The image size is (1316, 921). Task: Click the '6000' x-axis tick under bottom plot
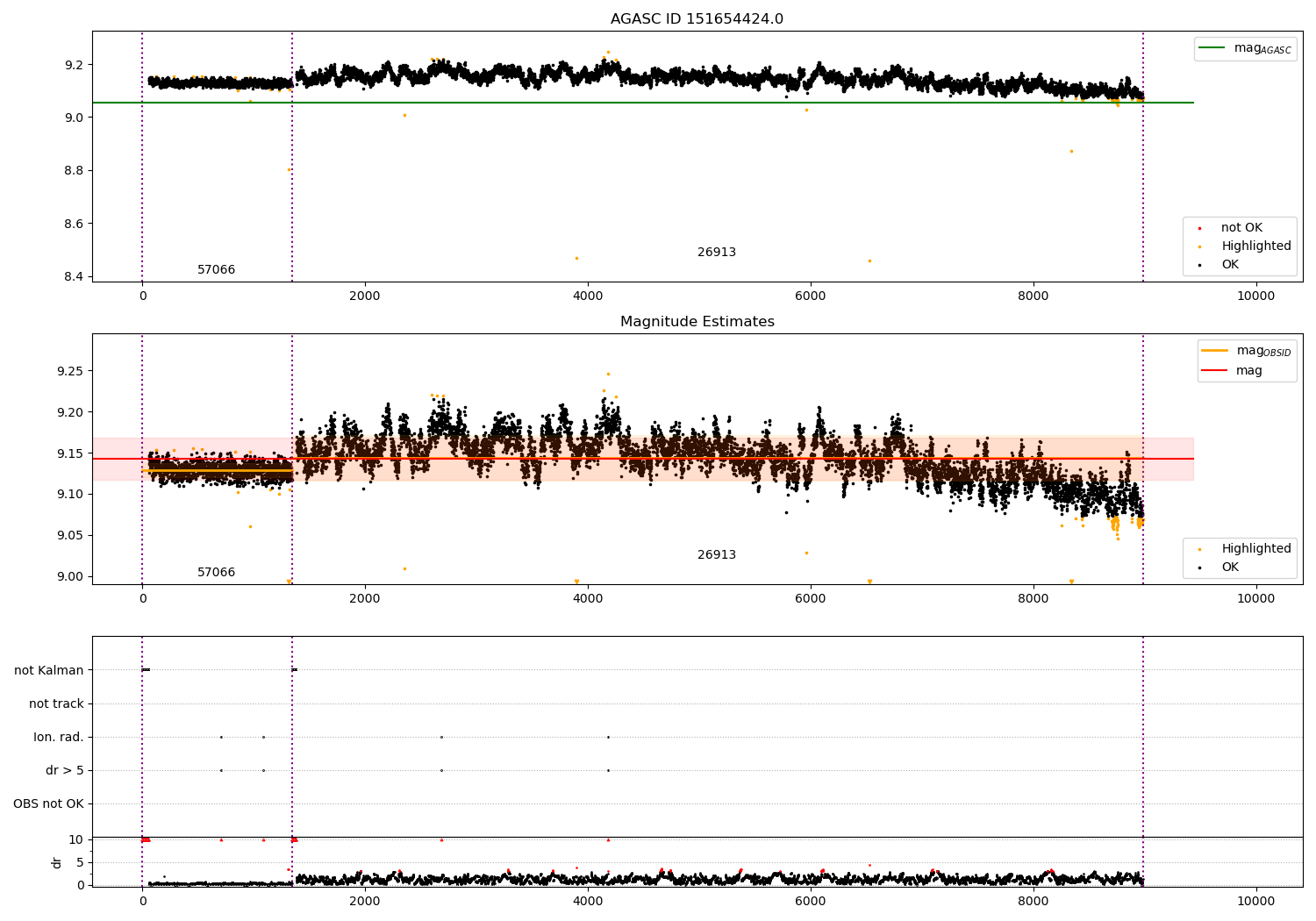click(811, 902)
